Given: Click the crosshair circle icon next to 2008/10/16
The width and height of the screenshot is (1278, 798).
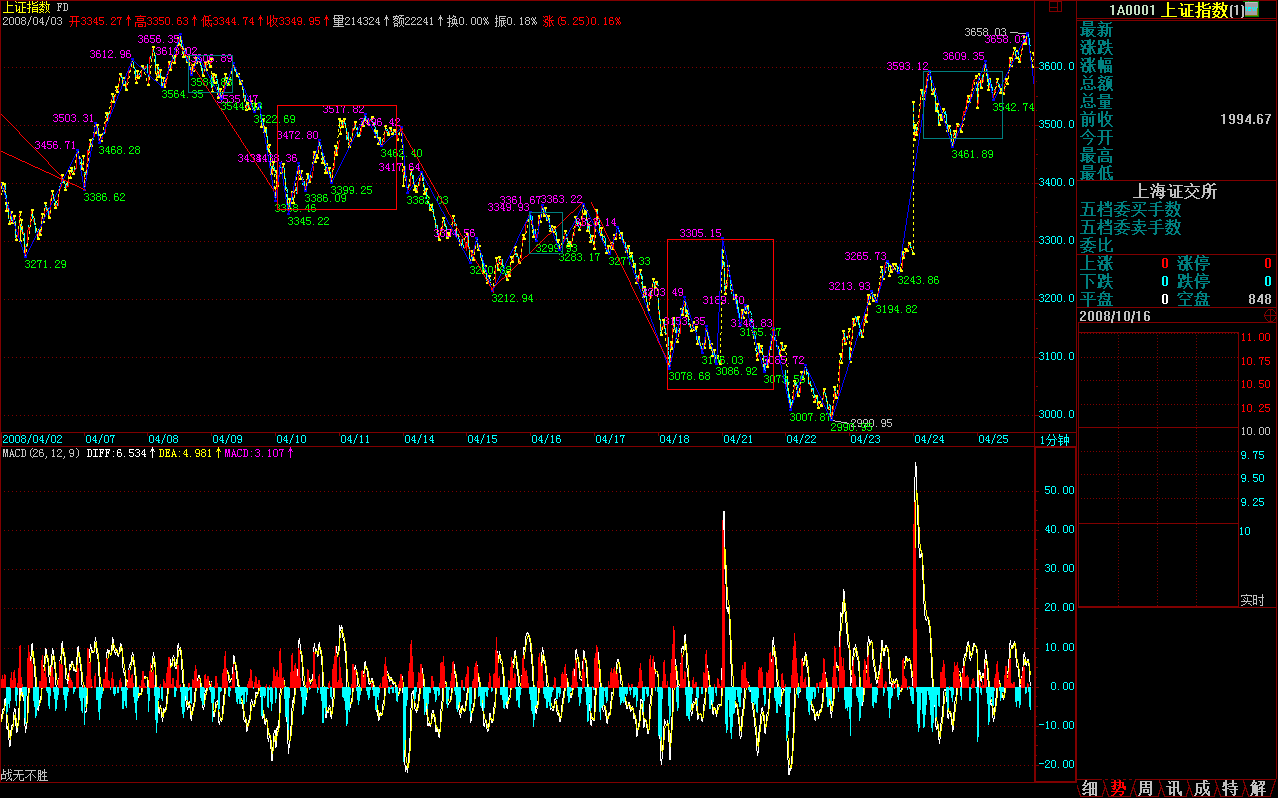Looking at the screenshot, I should tap(1269, 315).
